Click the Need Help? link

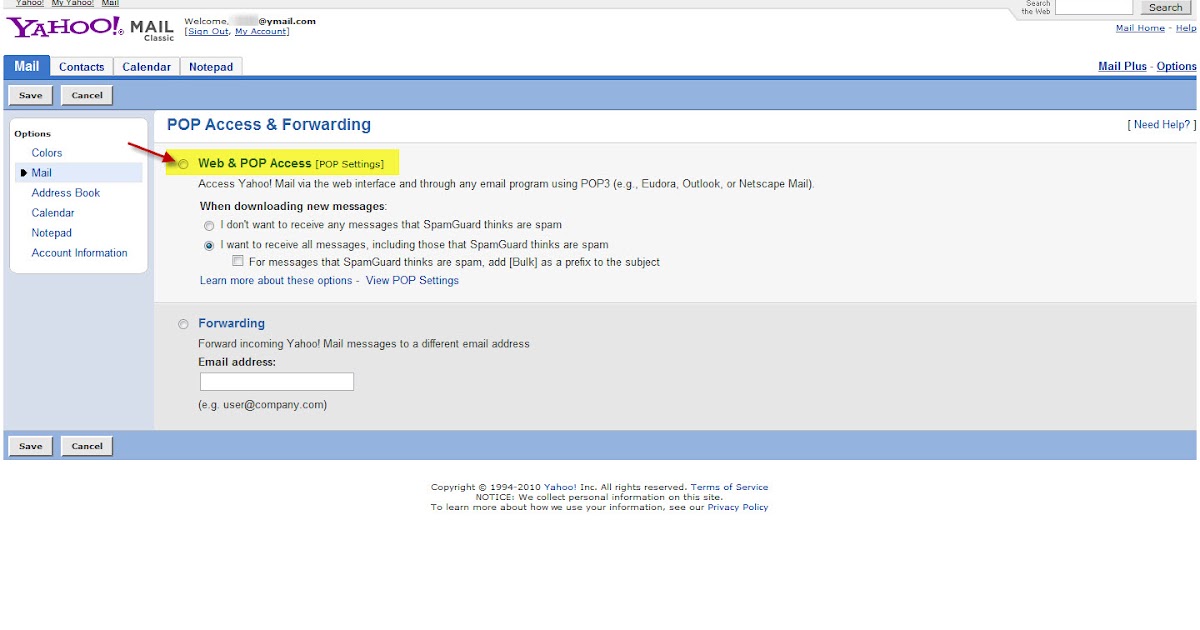pos(1161,125)
